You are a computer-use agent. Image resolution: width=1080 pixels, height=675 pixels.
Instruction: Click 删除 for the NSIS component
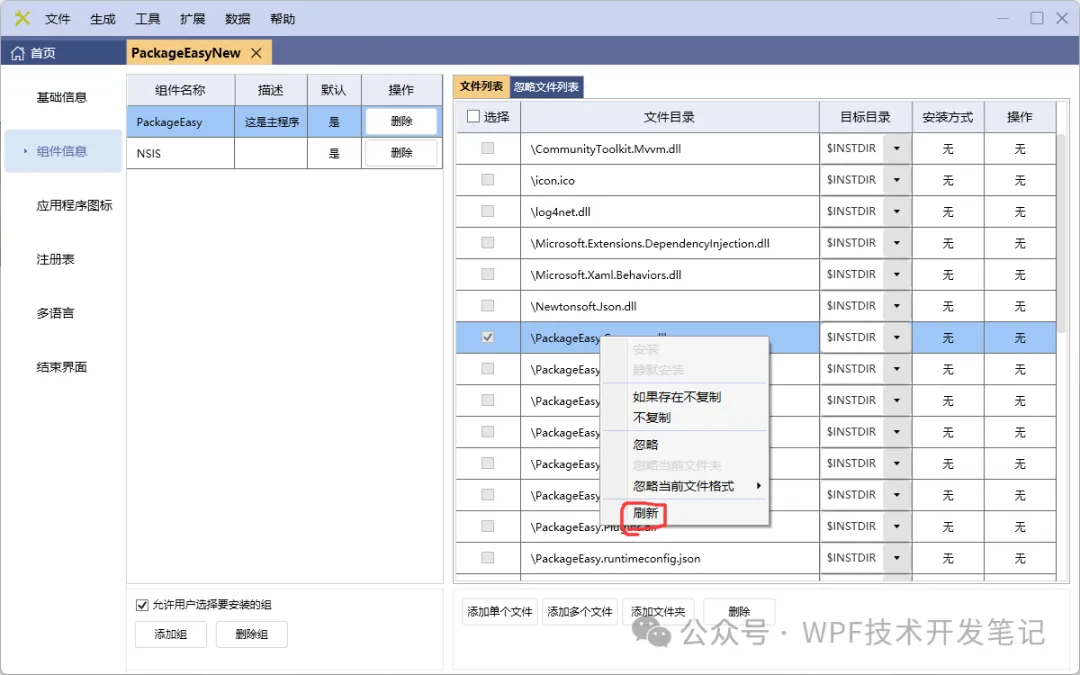(x=402, y=153)
